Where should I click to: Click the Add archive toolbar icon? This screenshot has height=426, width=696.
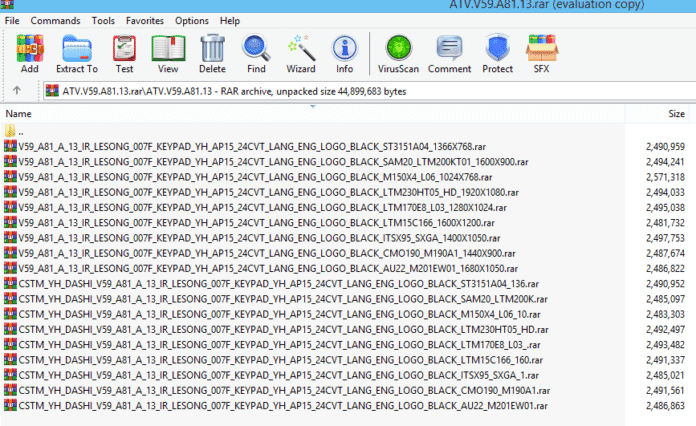30,52
